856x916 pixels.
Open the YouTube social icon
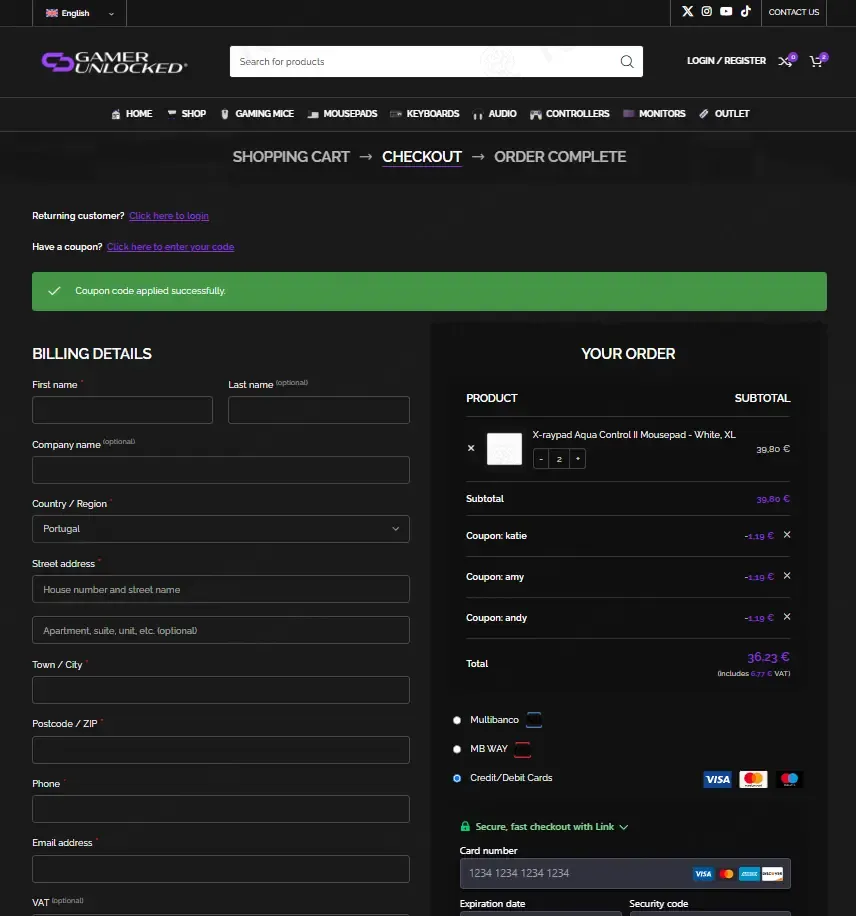[726, 11]
